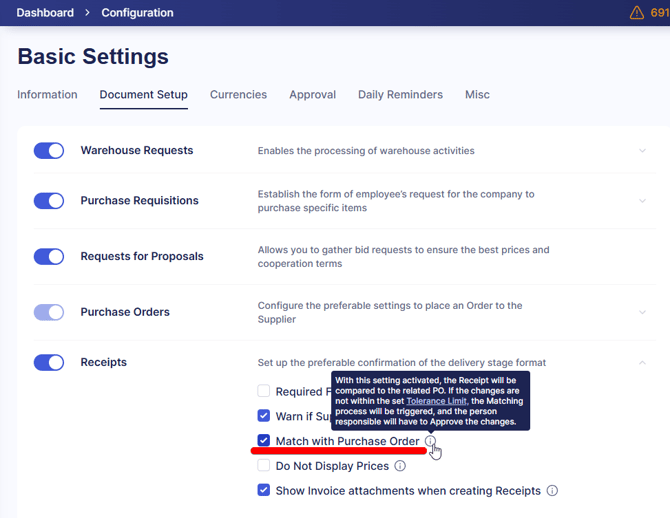Disable the Purchase Requisitions switch
The image size is (670, 518).
tap(49, 200)
